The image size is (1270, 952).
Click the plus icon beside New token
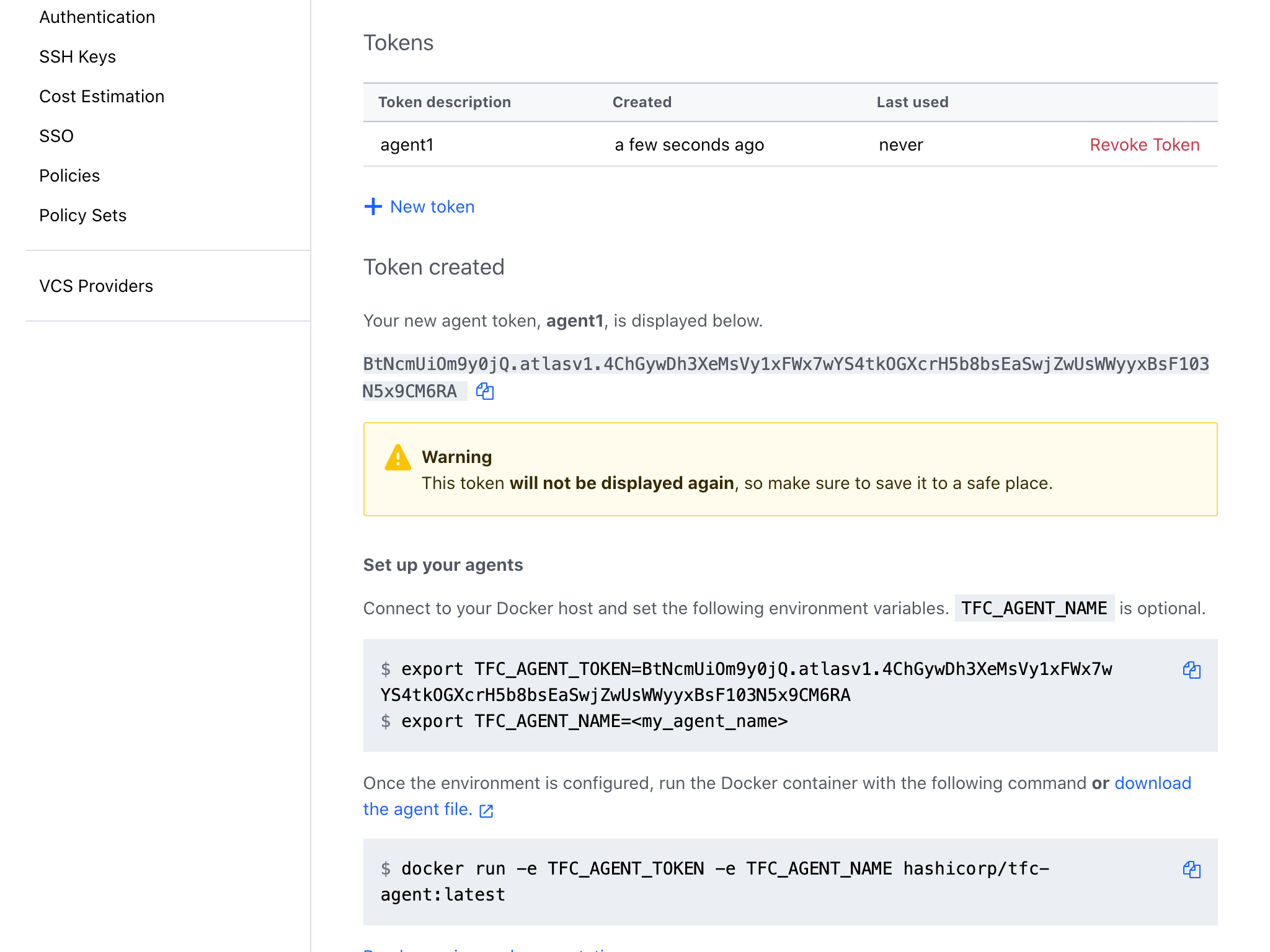[373, 206]
